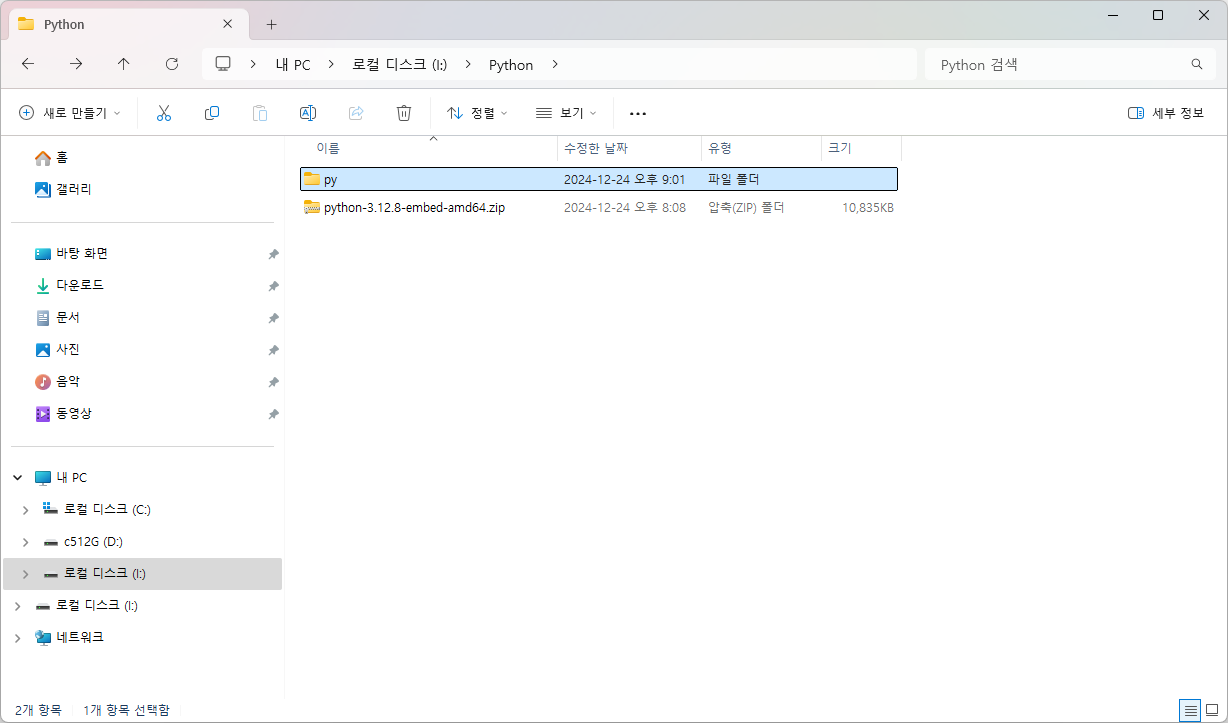
Task: Click 내 PC breadcrumb in address bar
Action: click(x=293, y=64)
